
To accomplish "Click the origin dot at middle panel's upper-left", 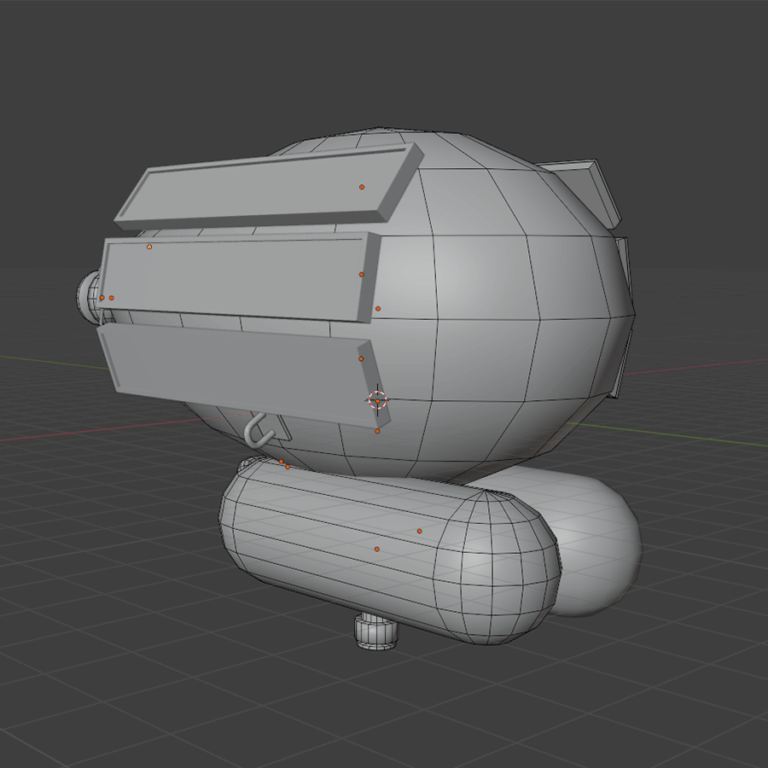I will 150,246.
